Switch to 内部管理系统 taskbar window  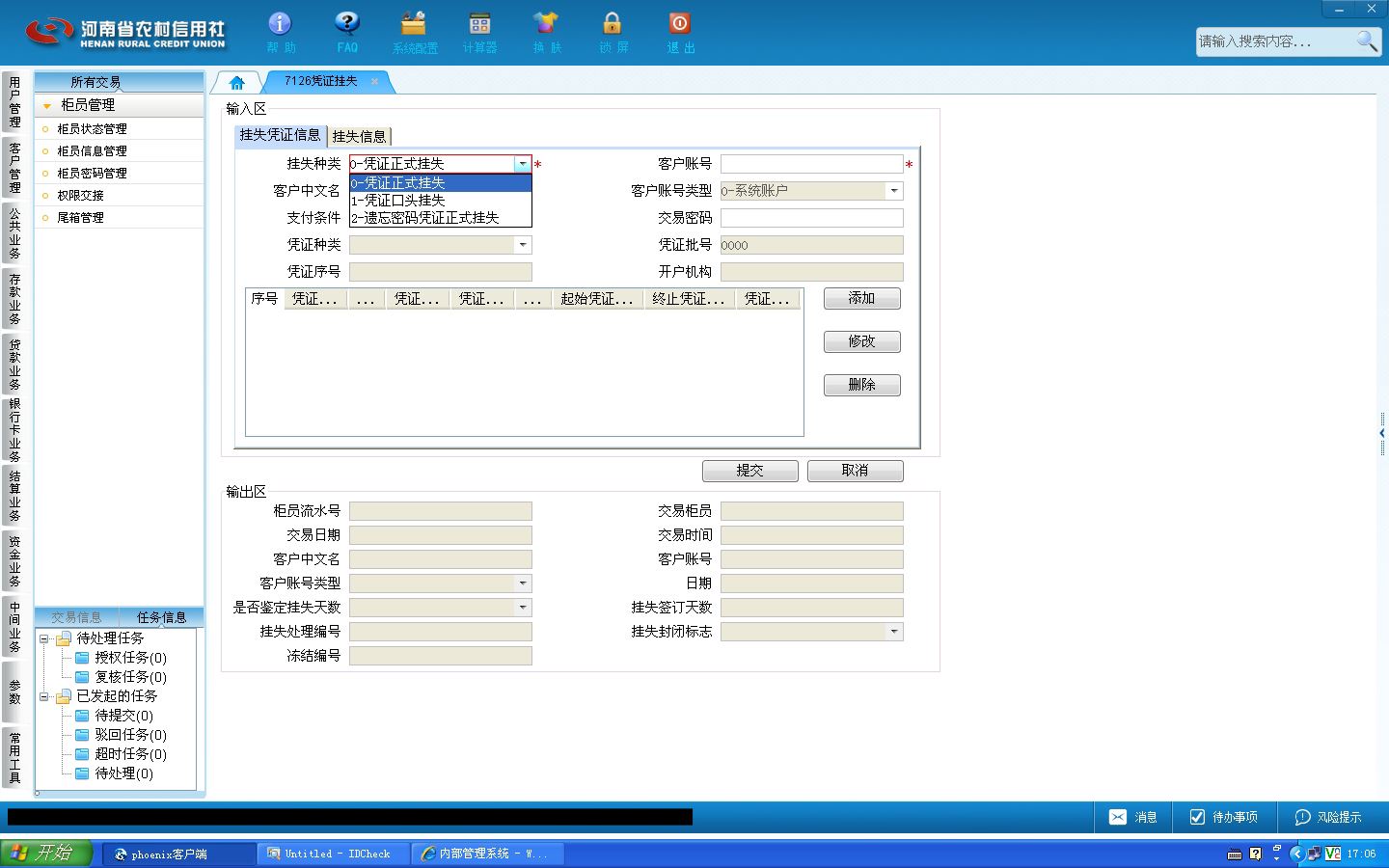pyautogui.click(x=487, y=854)
